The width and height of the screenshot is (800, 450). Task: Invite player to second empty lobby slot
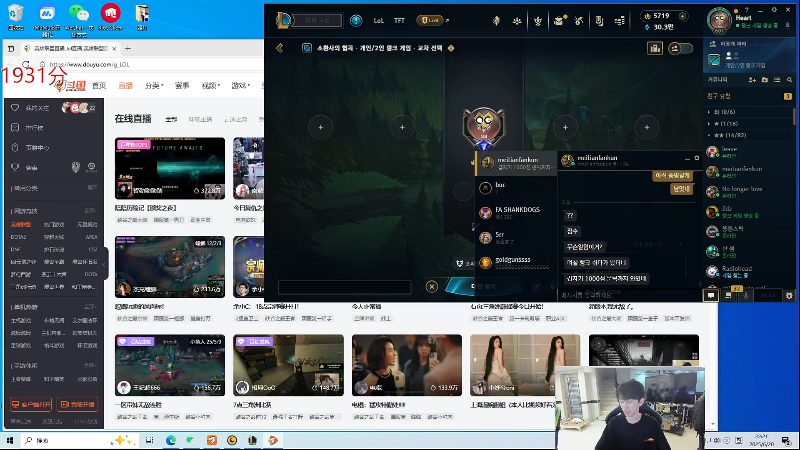click(x=402, y=127)
